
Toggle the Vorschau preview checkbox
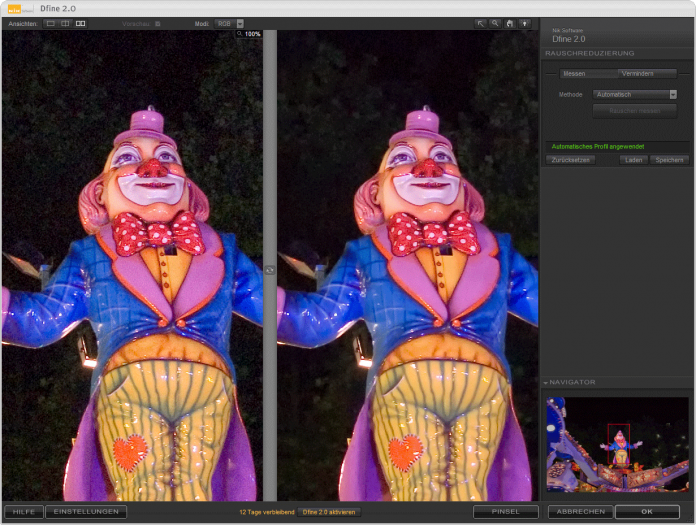157,23
